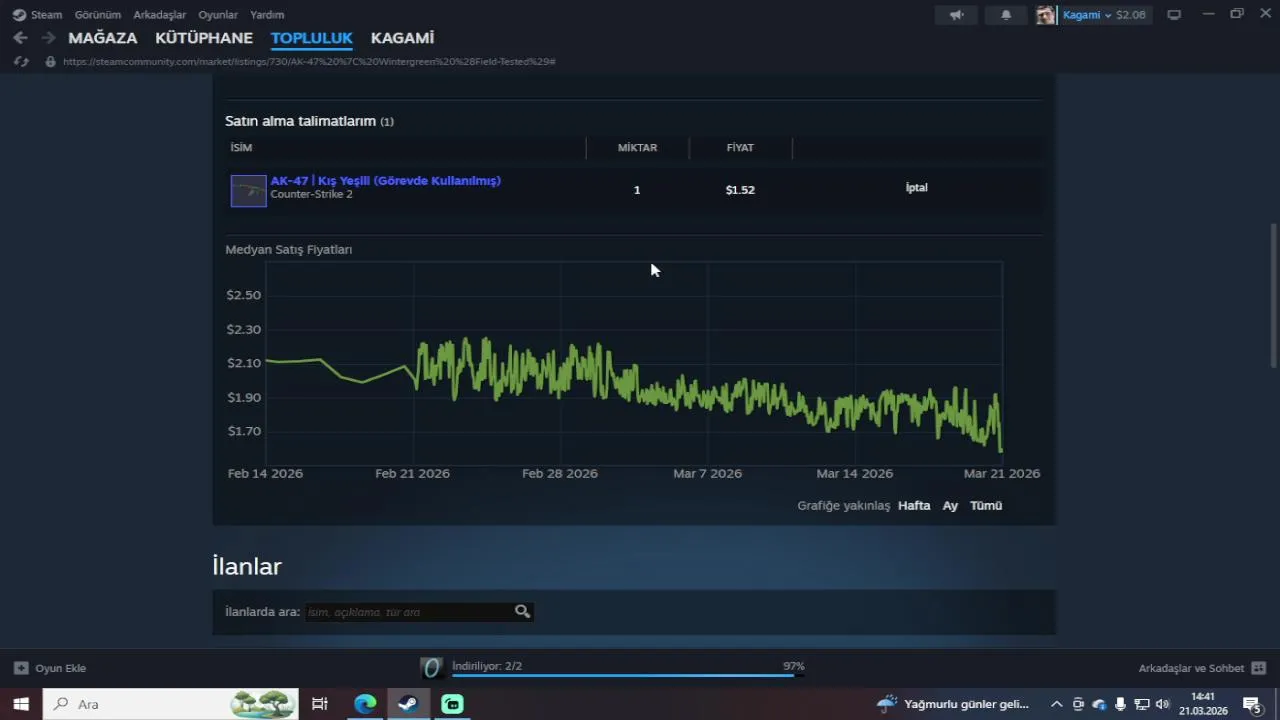The image size is (1280, 720).
Task: Click the Windows search box Ara
Action: [170, 704]
